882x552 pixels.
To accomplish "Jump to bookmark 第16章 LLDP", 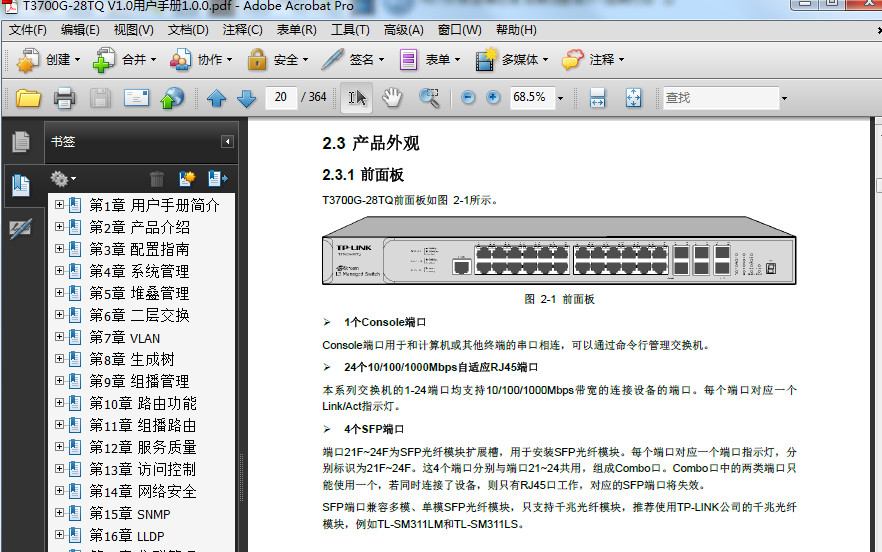I will tap(127, 536).
